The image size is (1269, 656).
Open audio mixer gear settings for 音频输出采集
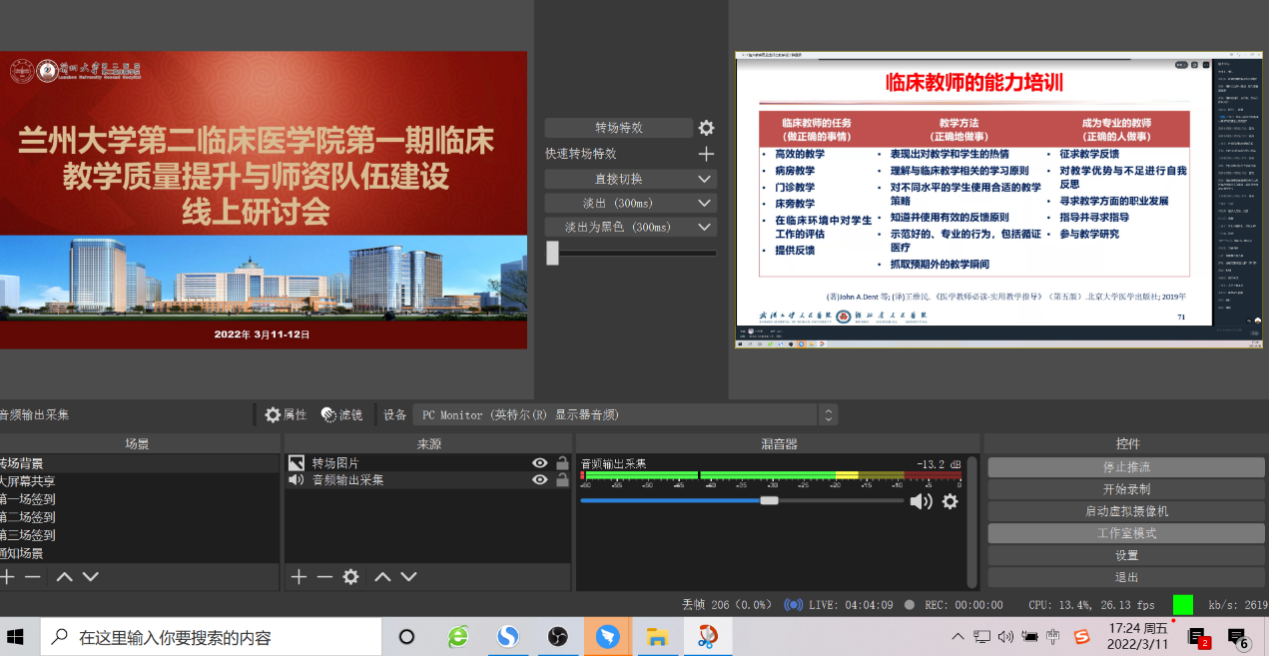[x=950, y=501]
